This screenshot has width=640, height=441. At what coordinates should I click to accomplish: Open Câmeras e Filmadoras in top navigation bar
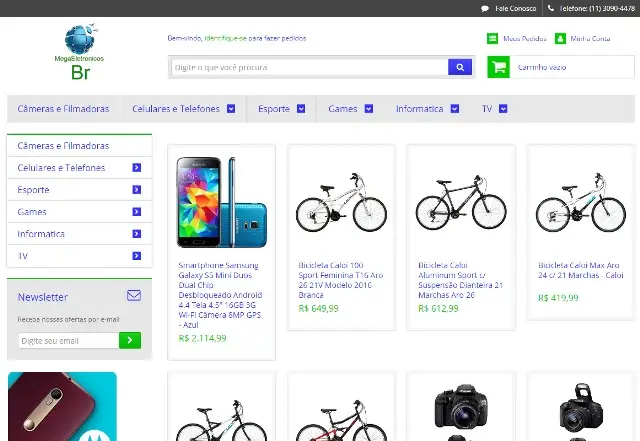[63, 109]
